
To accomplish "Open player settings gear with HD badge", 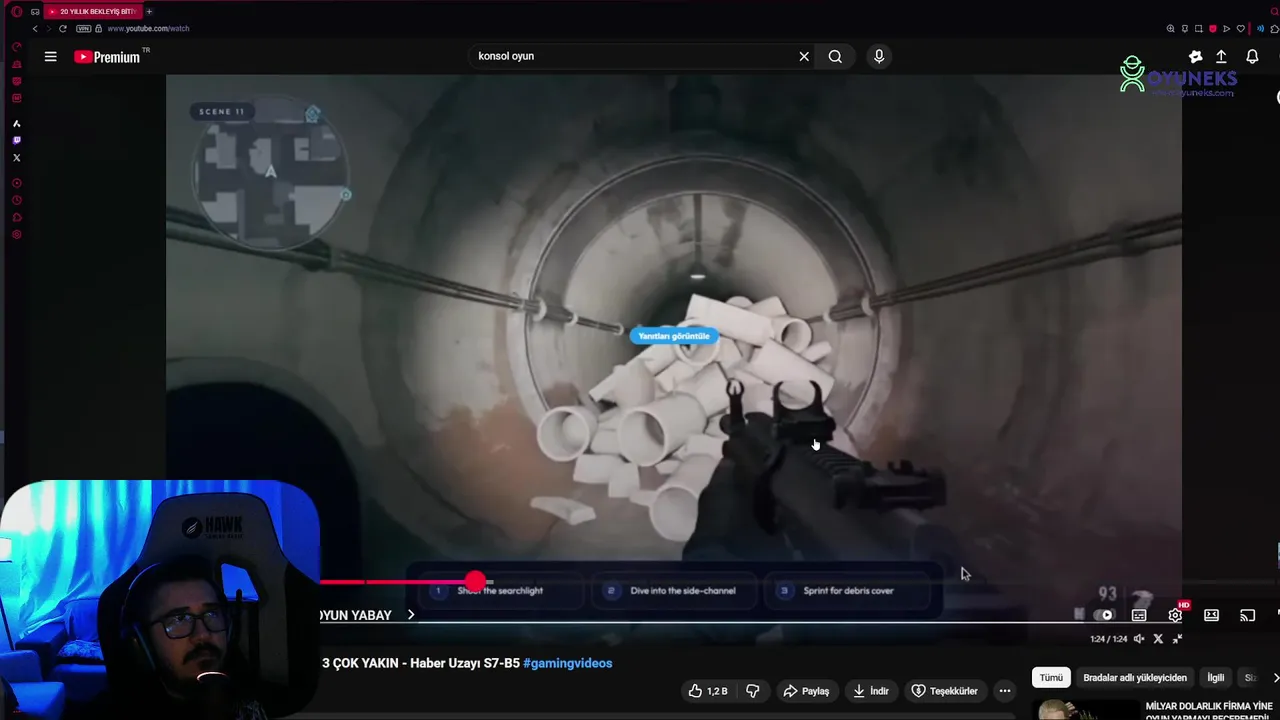I will point(1176,614).
